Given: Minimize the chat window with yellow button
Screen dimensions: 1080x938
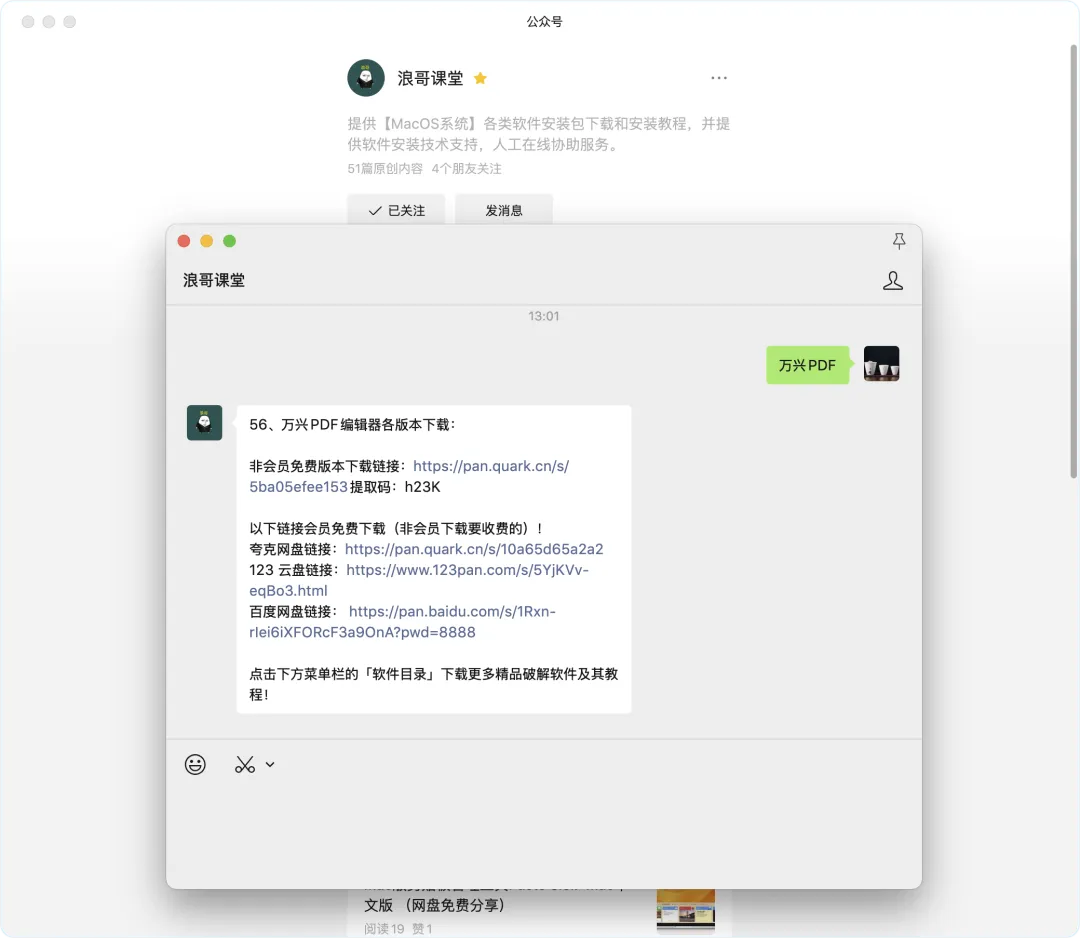Looking at the screenshot, I should pos(207,241).
